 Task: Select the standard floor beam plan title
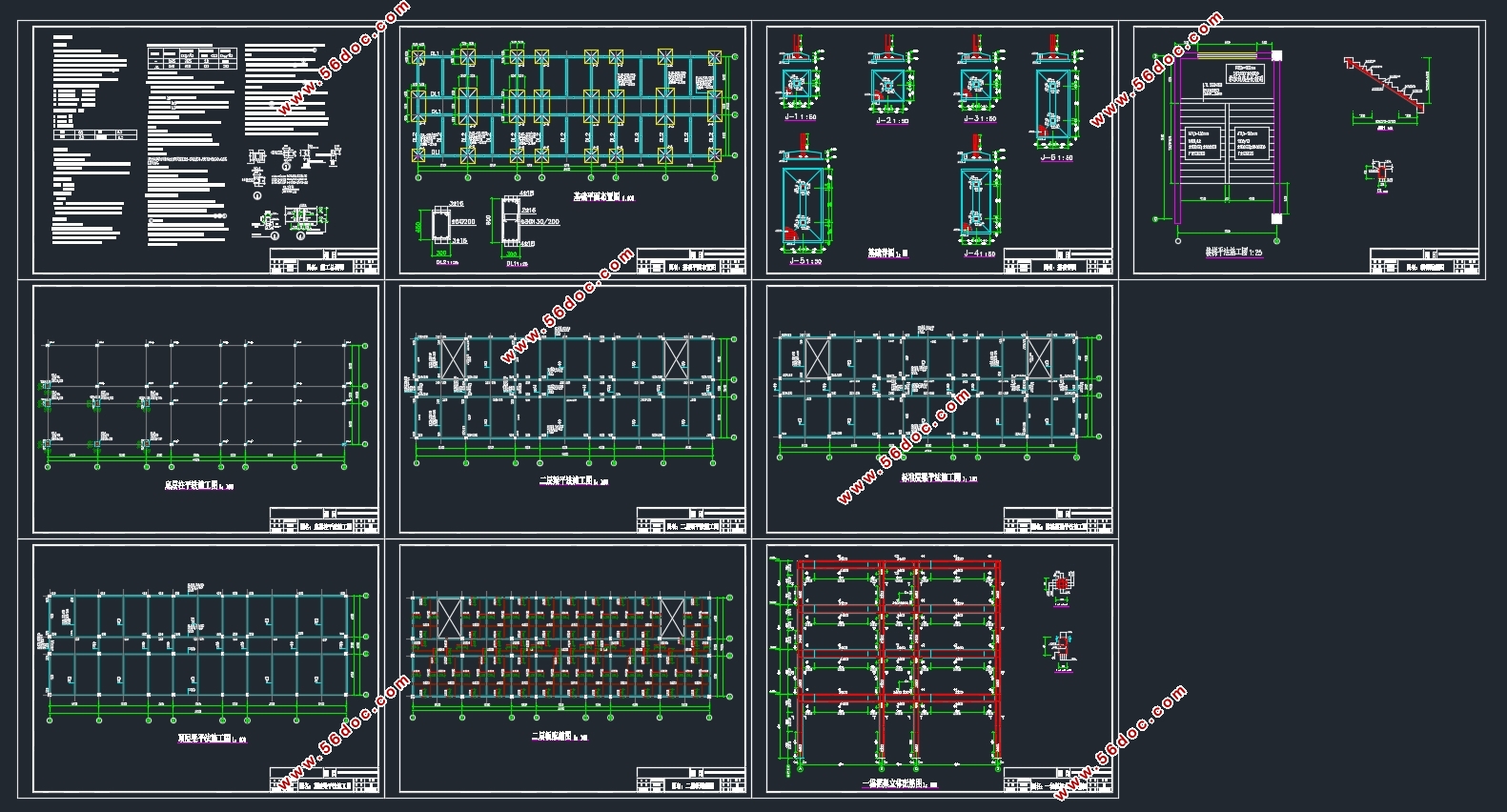(x=939, y=478)
